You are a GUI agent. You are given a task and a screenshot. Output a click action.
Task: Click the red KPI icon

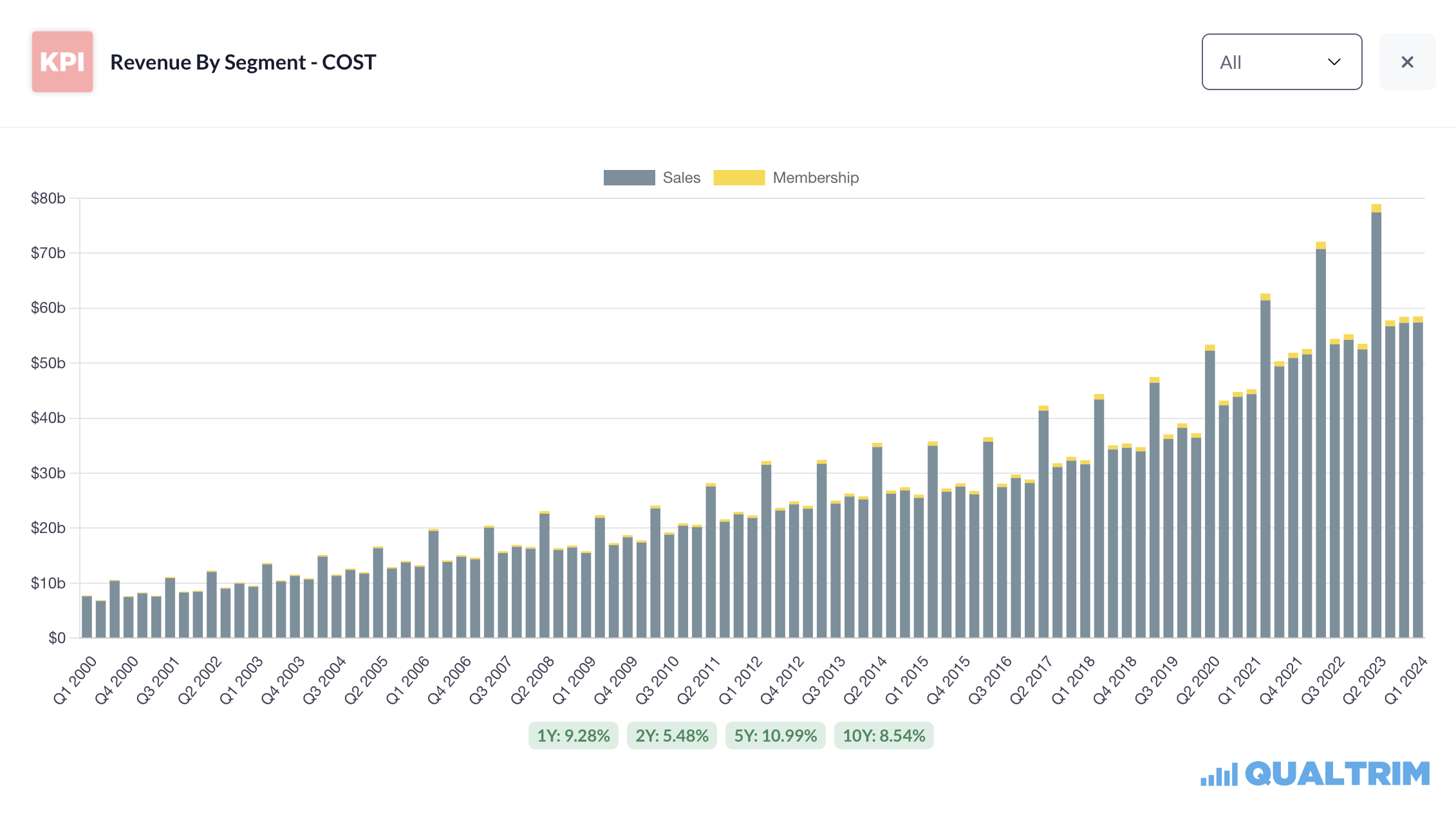click(62, 62)
